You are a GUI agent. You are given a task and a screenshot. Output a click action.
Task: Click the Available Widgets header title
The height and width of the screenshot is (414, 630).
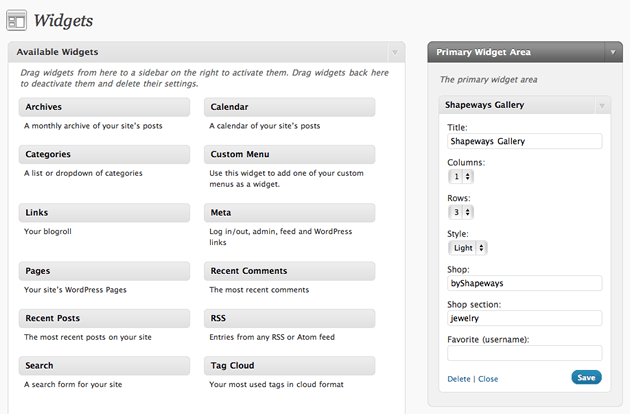pos(57,52)
